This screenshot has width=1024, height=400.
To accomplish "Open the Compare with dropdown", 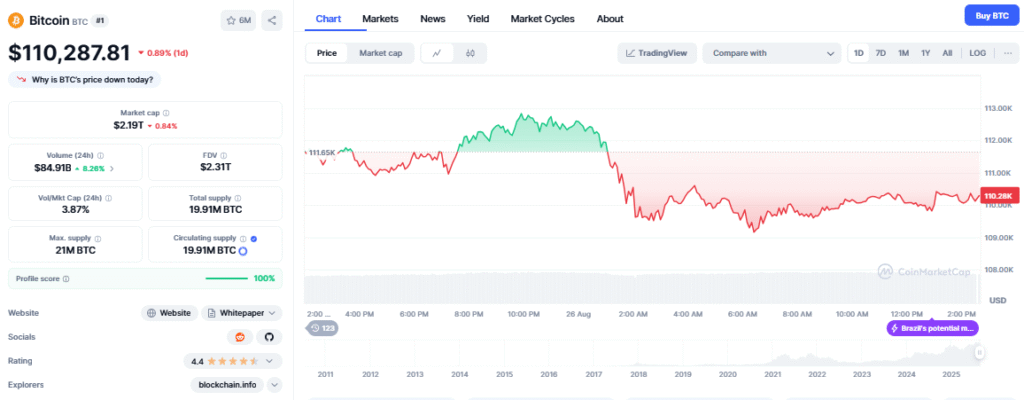I will click(771, 53).
